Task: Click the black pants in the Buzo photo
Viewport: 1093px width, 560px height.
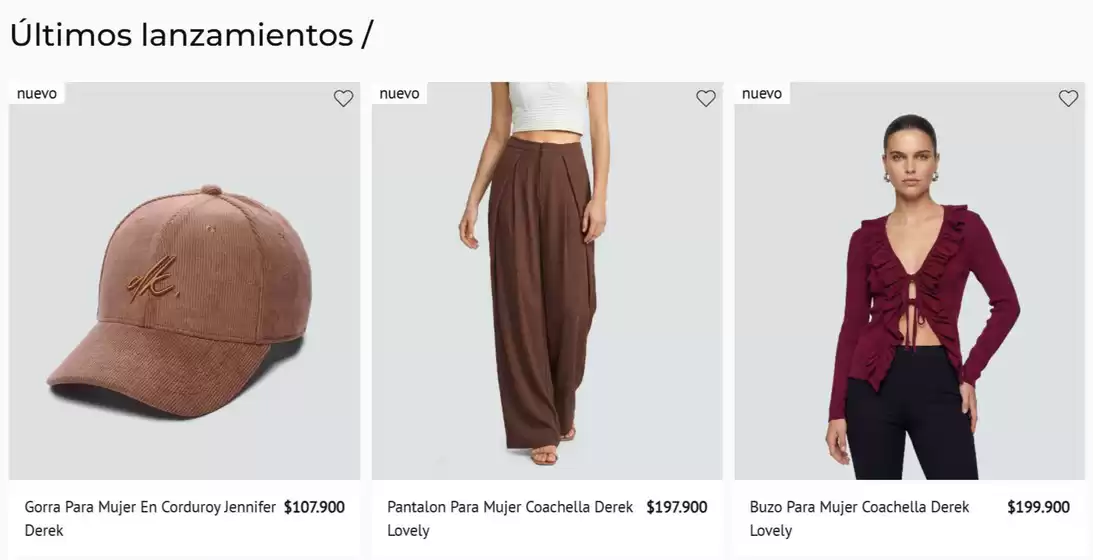Action: (910, 420)
